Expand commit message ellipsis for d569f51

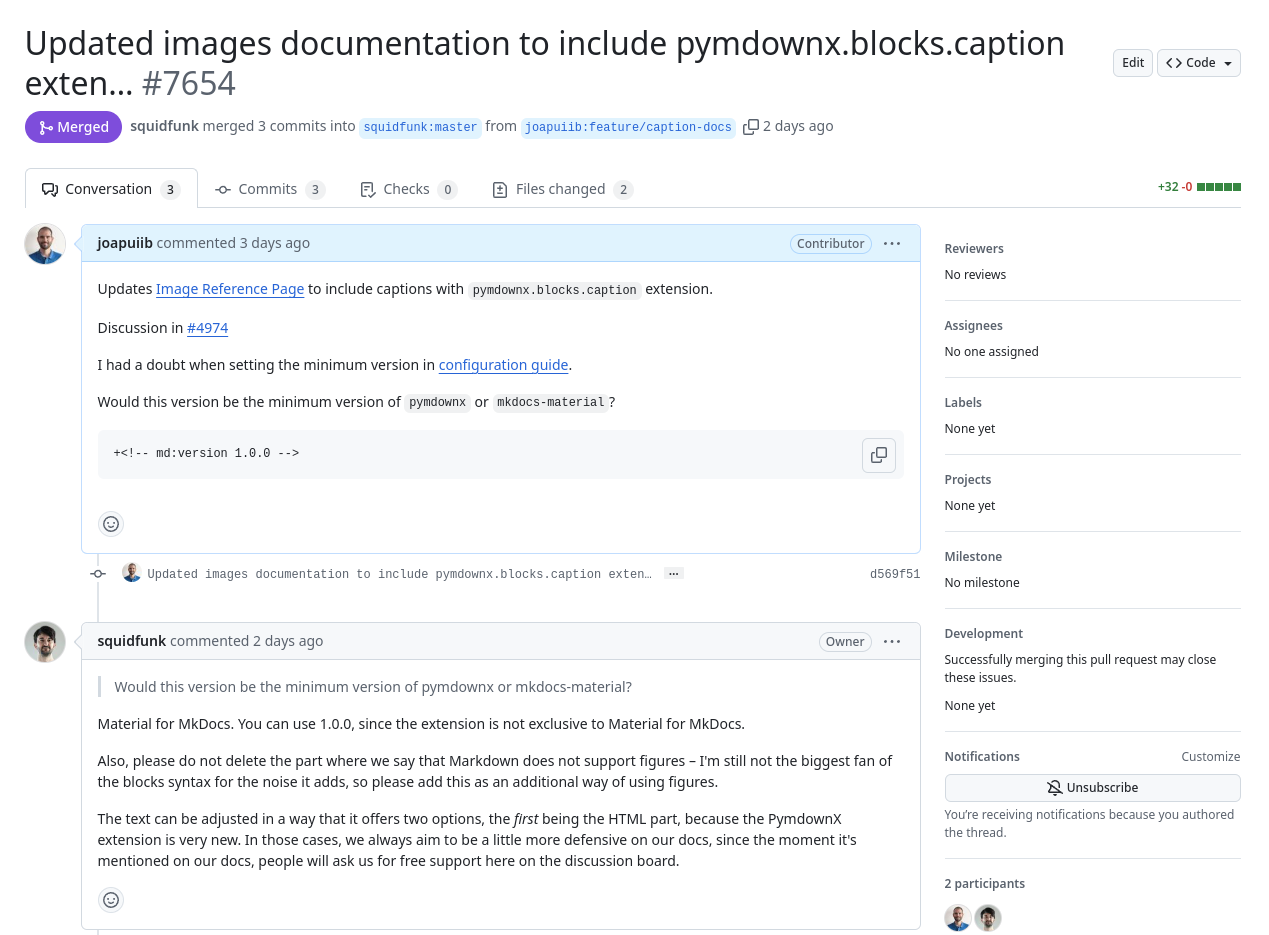674,573
